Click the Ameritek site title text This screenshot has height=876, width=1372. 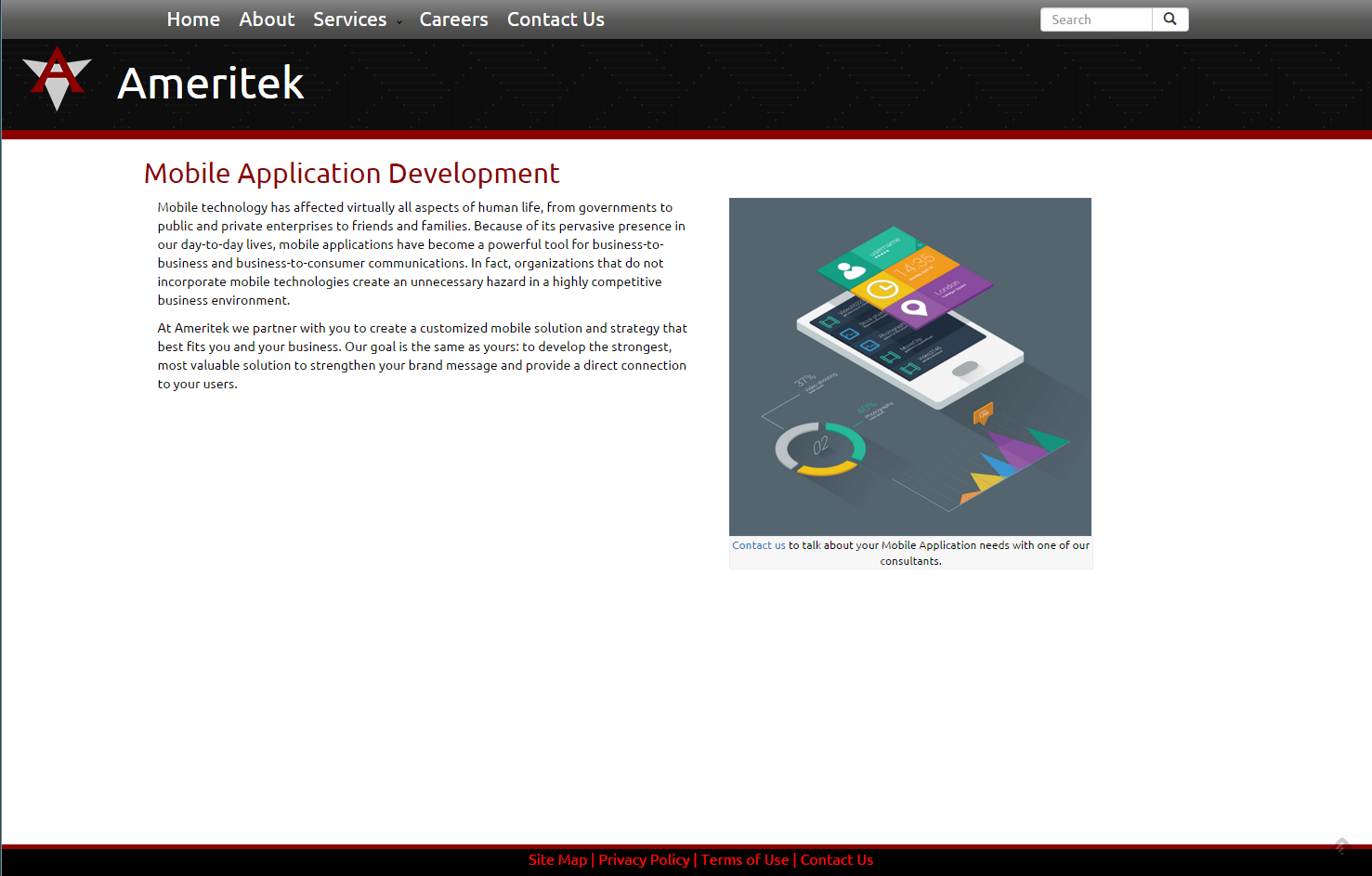pyautogui.click(x=211, y=84)
